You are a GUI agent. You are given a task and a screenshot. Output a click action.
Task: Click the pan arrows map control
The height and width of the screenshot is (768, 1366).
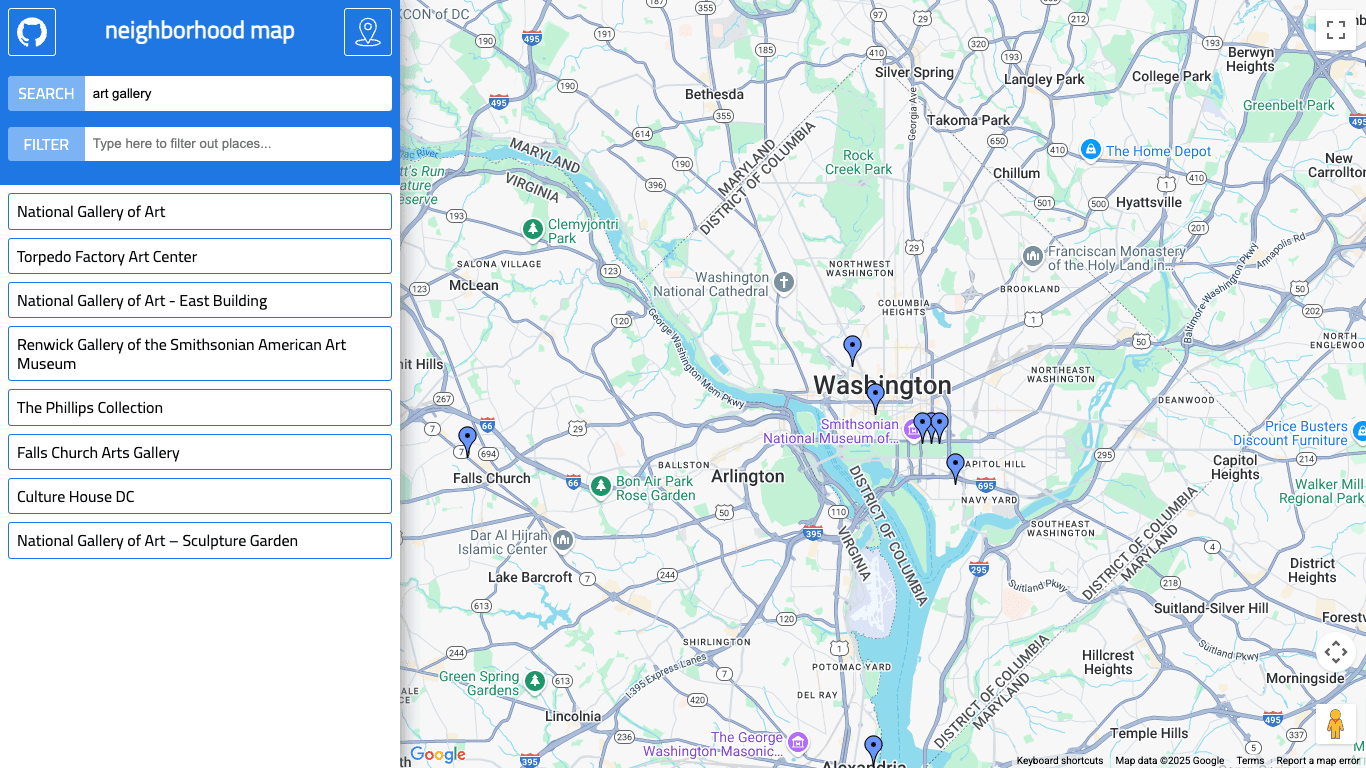(1337, 651)
